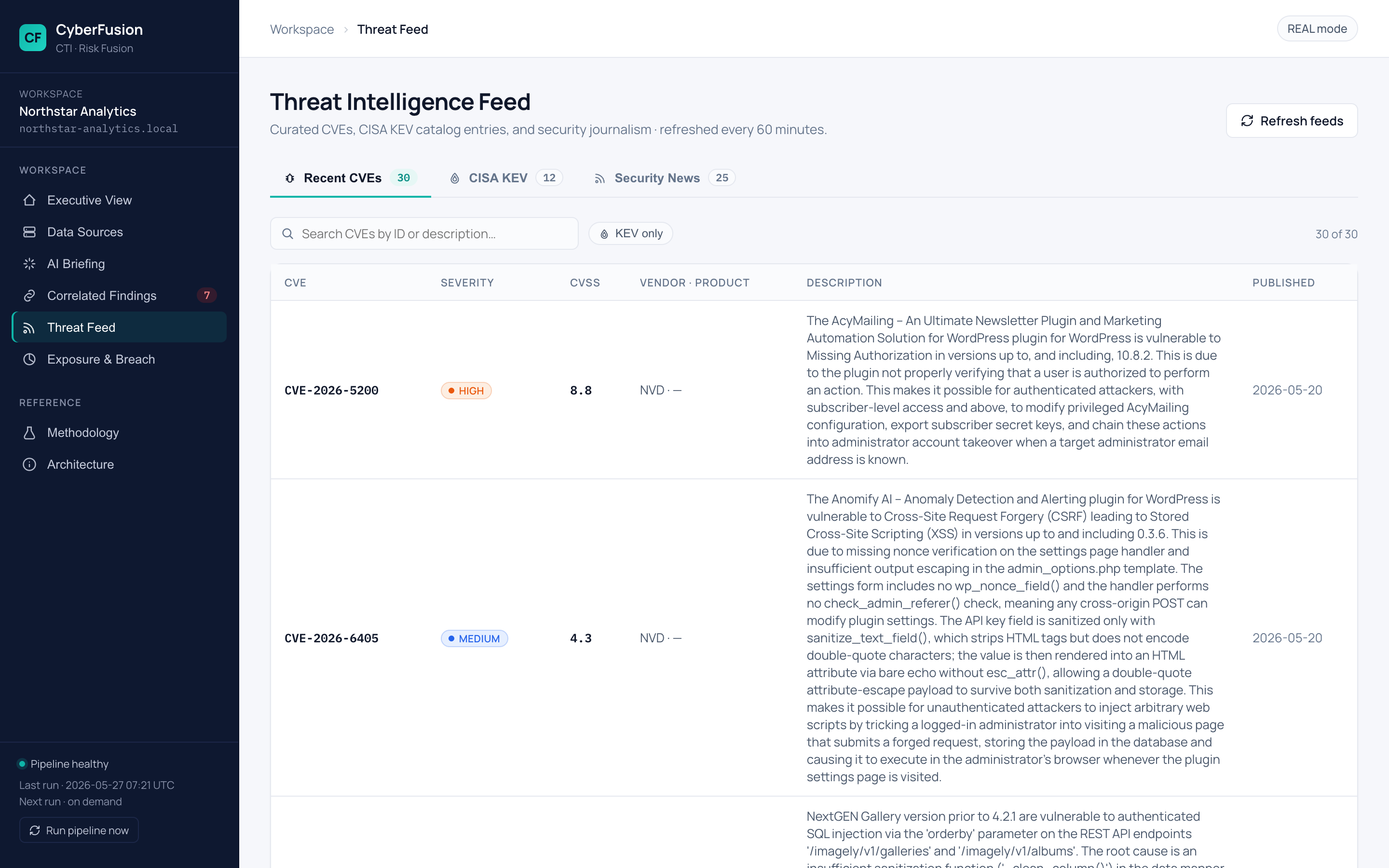Click the RSS icon on Security News tab

click(600, 178)
